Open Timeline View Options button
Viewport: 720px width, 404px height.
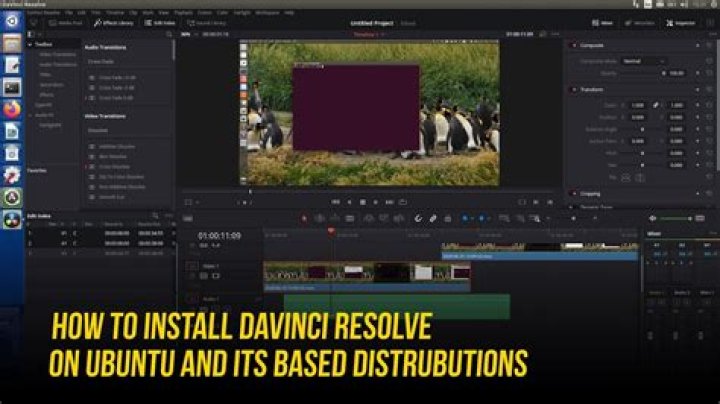pyautogui.click(x=188, y=219)
